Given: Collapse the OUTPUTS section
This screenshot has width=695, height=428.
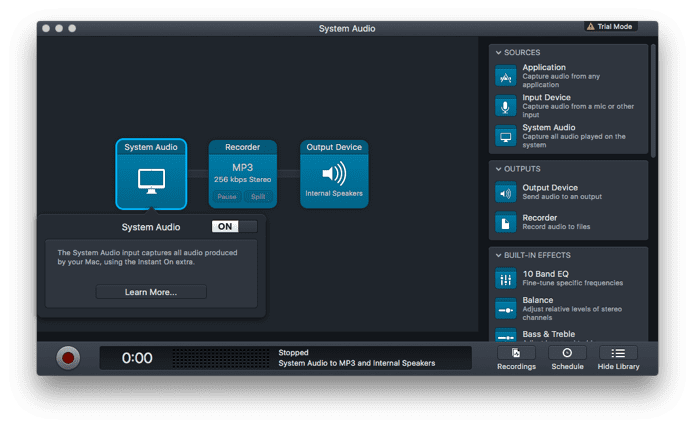Looking at the screenshot, I should coord(499,169).
